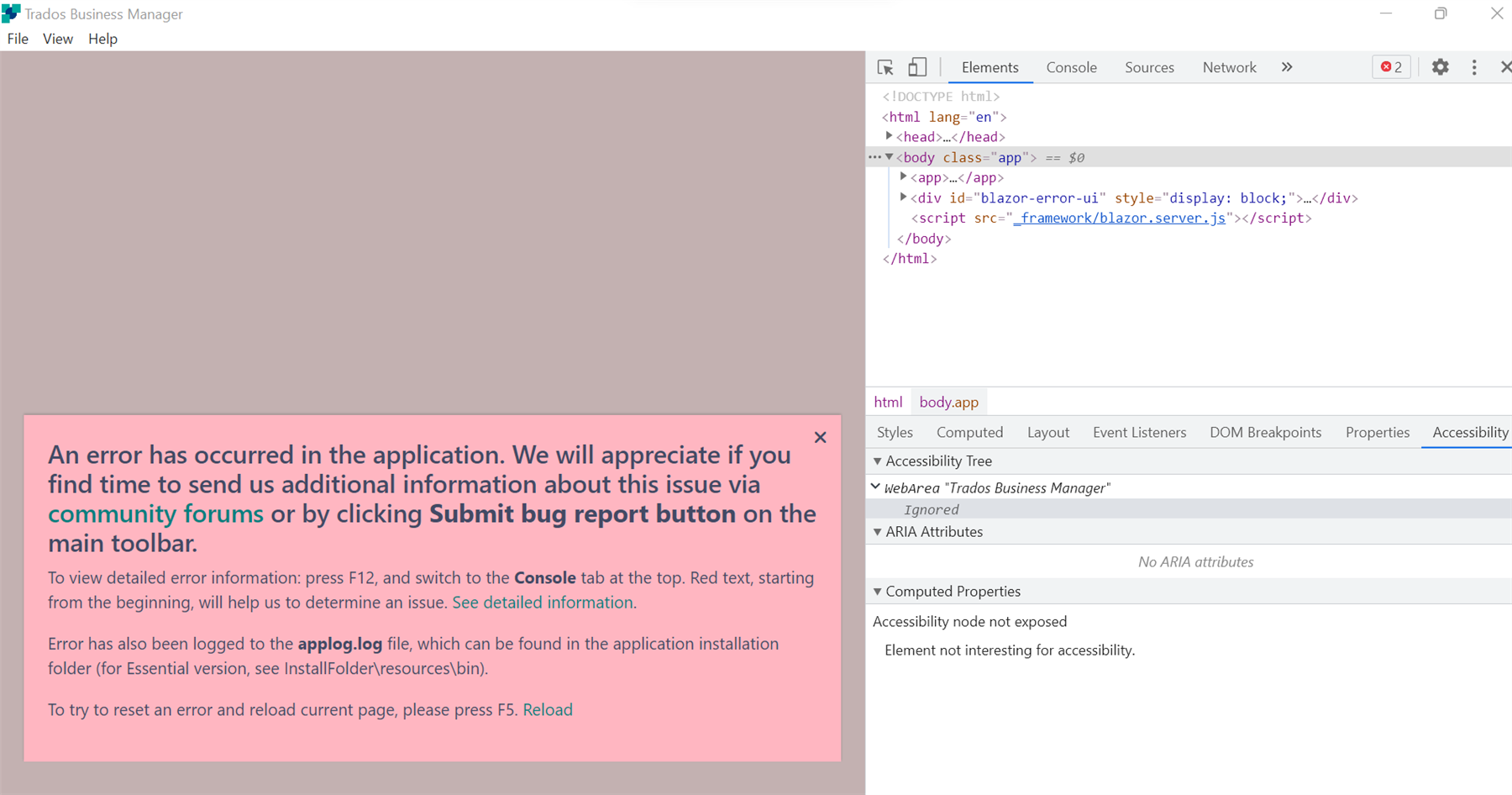Image resolution: width=1512 pixels, height=795 pixels.
Task: Open the View menu
Action: 58,39
